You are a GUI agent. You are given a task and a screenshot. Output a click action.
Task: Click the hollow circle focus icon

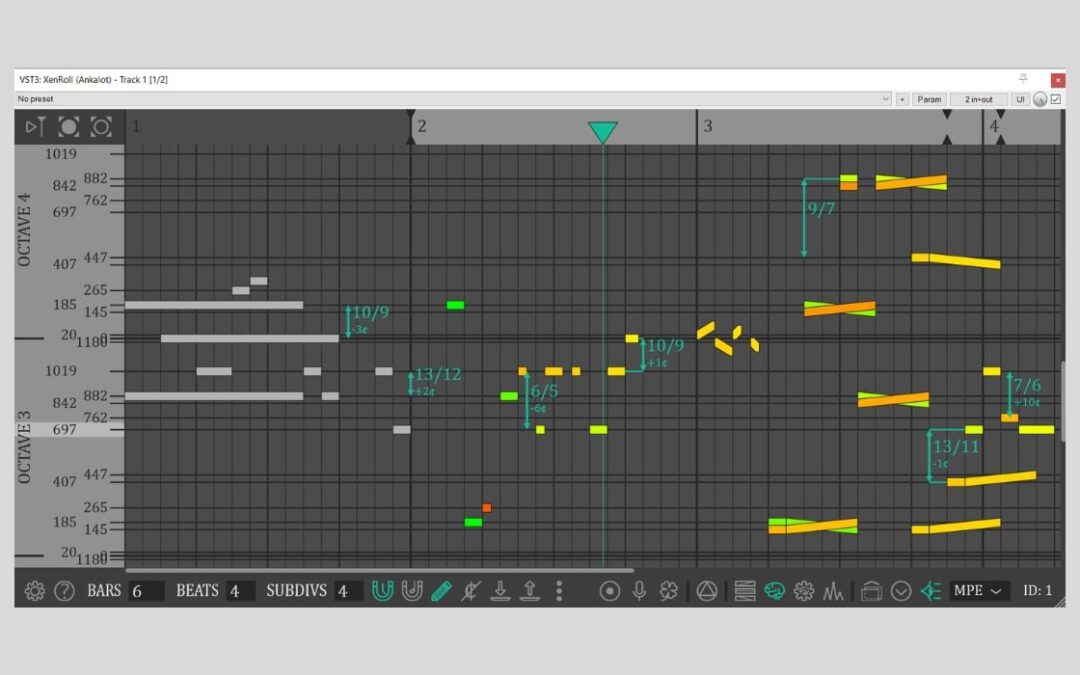coord(101,127)
